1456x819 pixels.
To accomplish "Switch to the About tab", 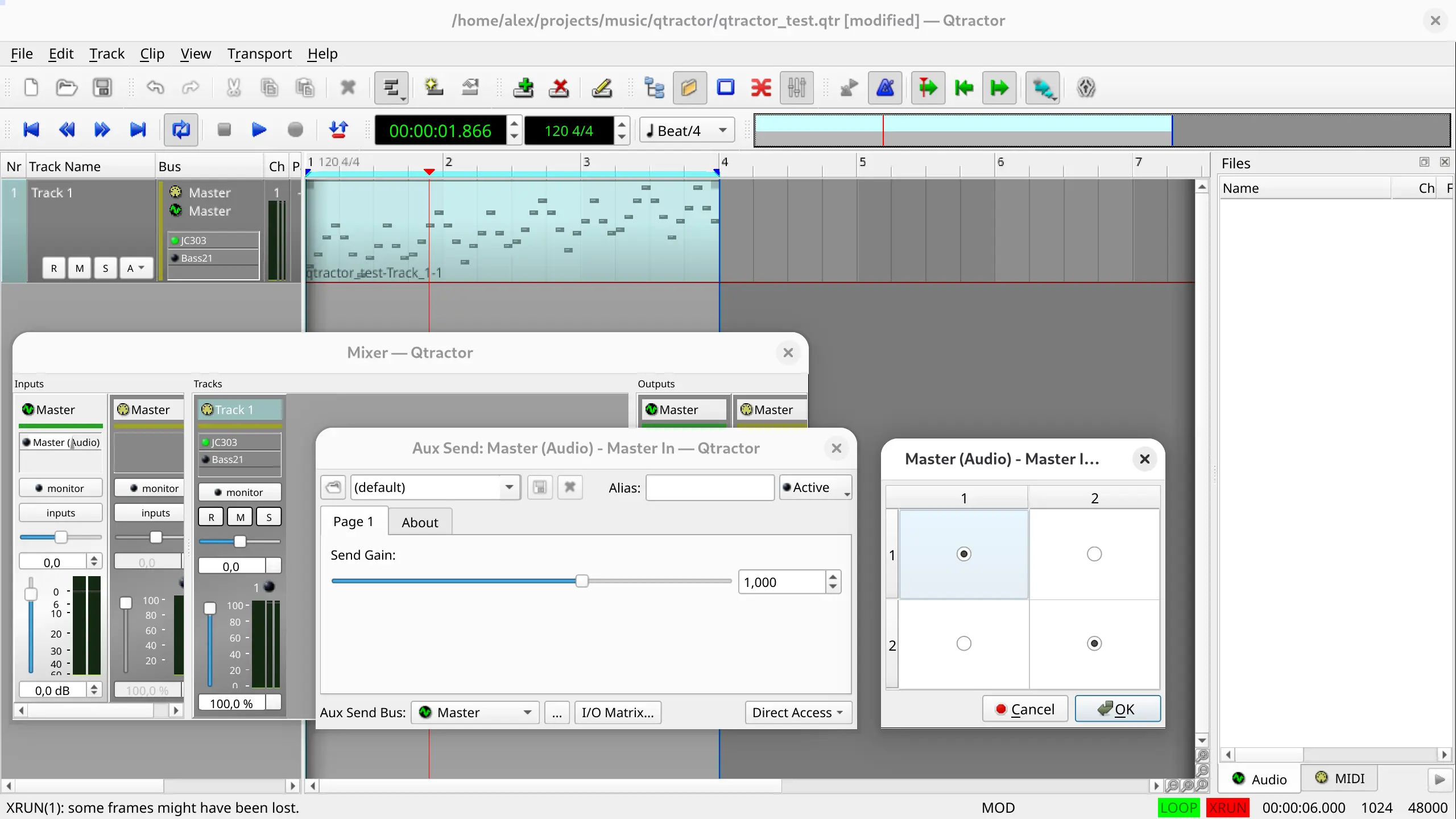I will pyautogui.click(x=420, y=522).
